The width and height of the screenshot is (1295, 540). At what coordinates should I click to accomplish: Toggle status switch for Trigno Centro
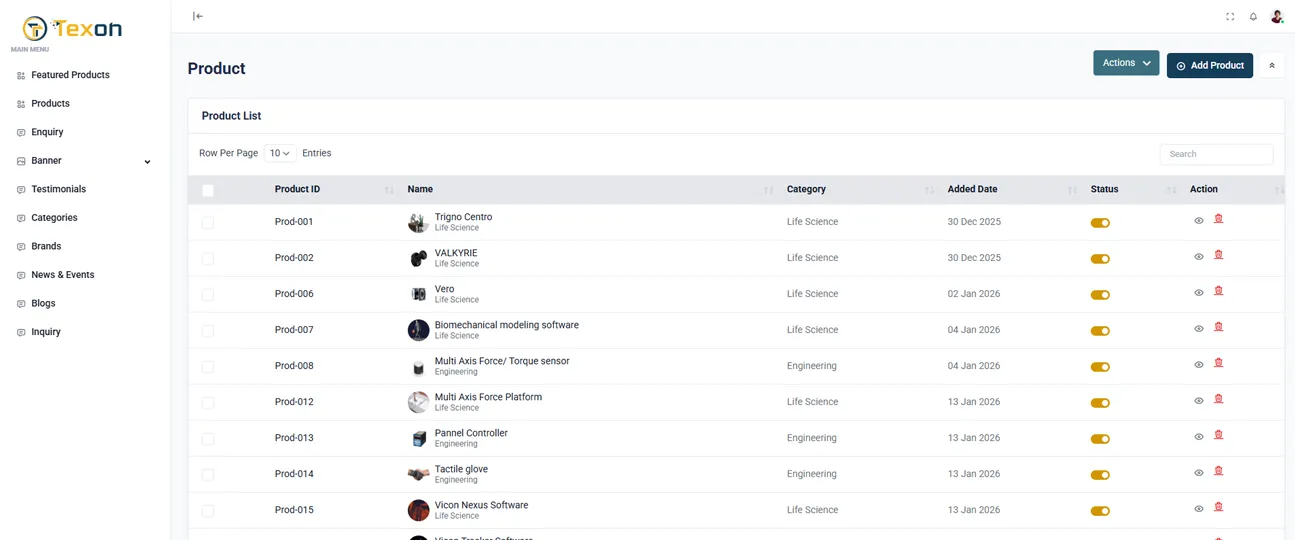(x=1100, y=223)
